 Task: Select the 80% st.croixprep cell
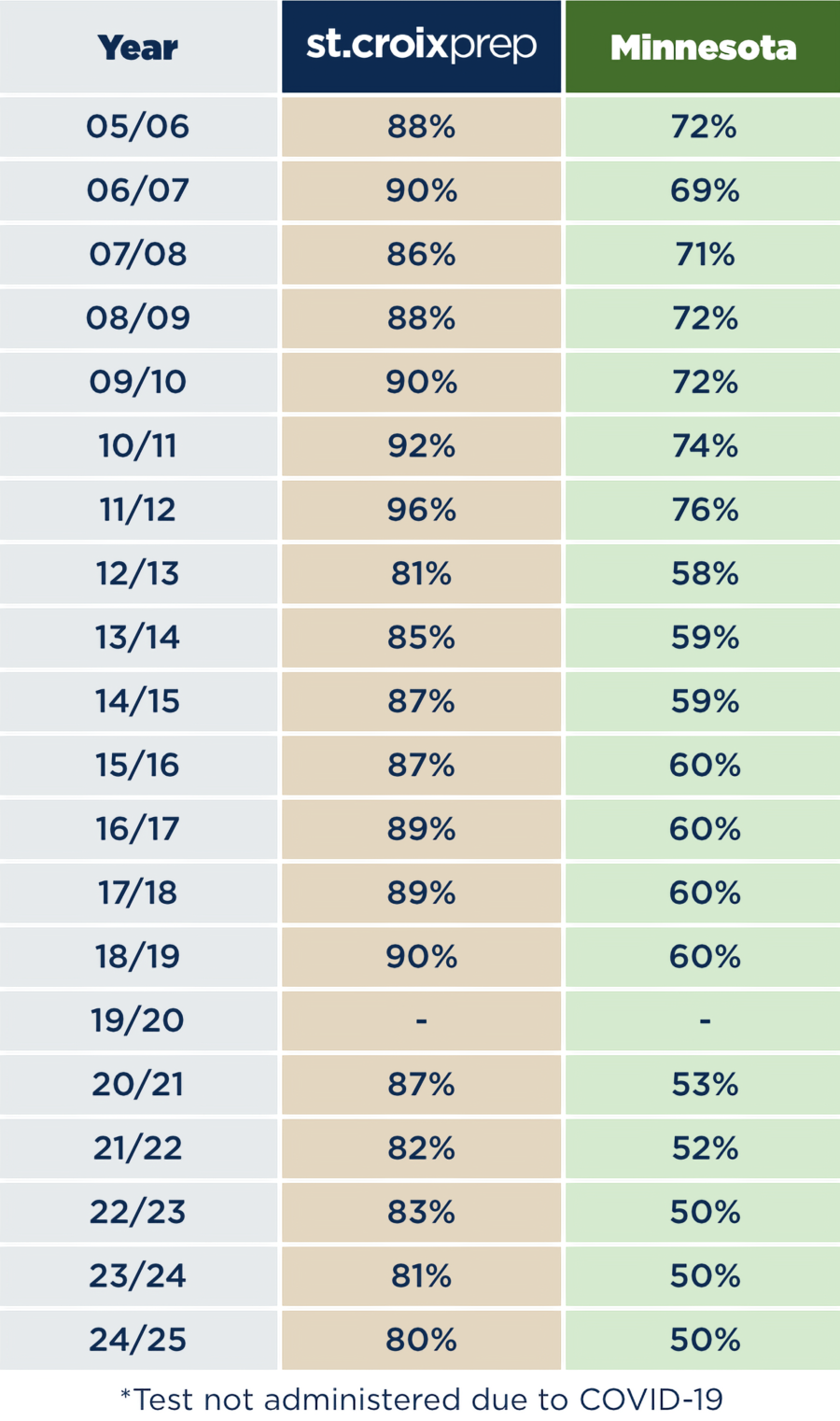[422, 1340]
